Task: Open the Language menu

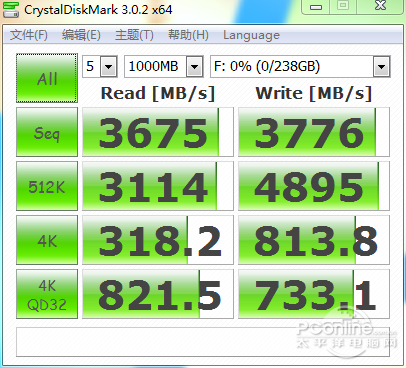Action: [251, 35]
